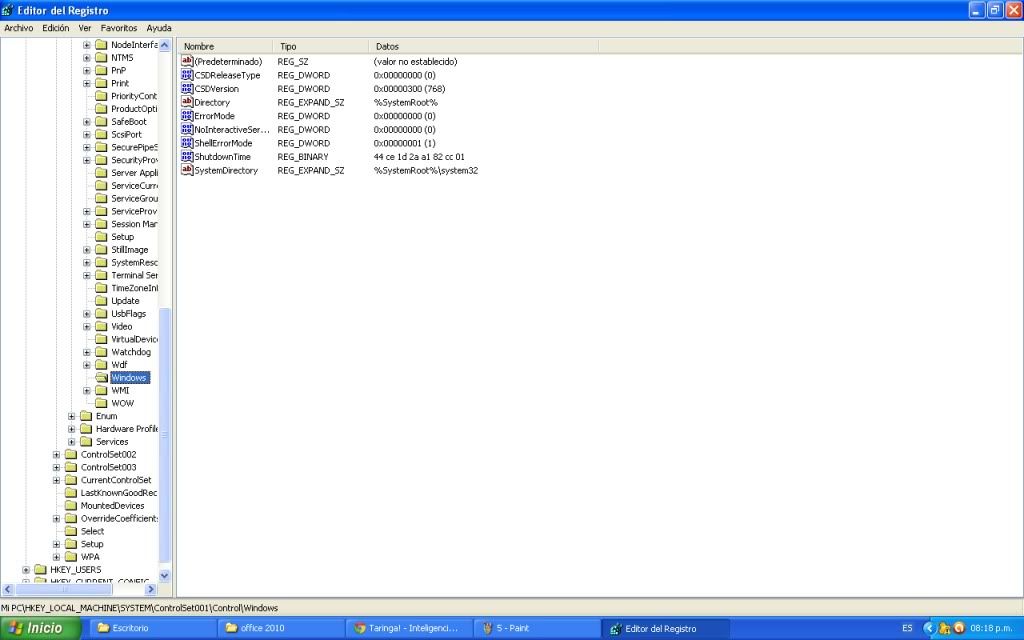Expand the Video key

pos(87,327)
